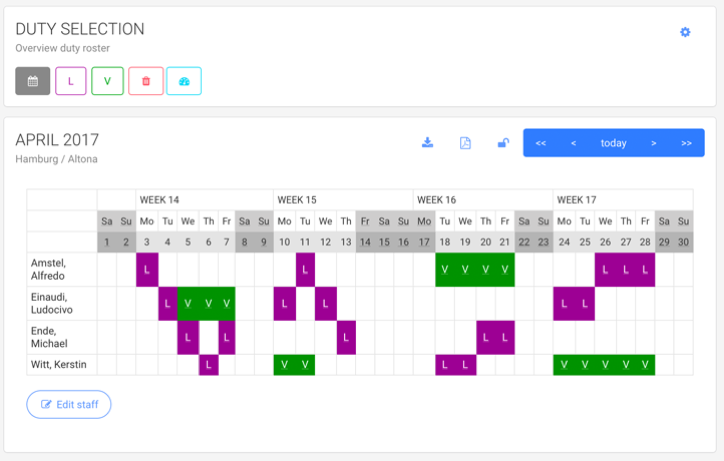Click Amstel's L cell on April 3
Image resolution: width=724 pixels, height=461 pixels.
[147, 270]
